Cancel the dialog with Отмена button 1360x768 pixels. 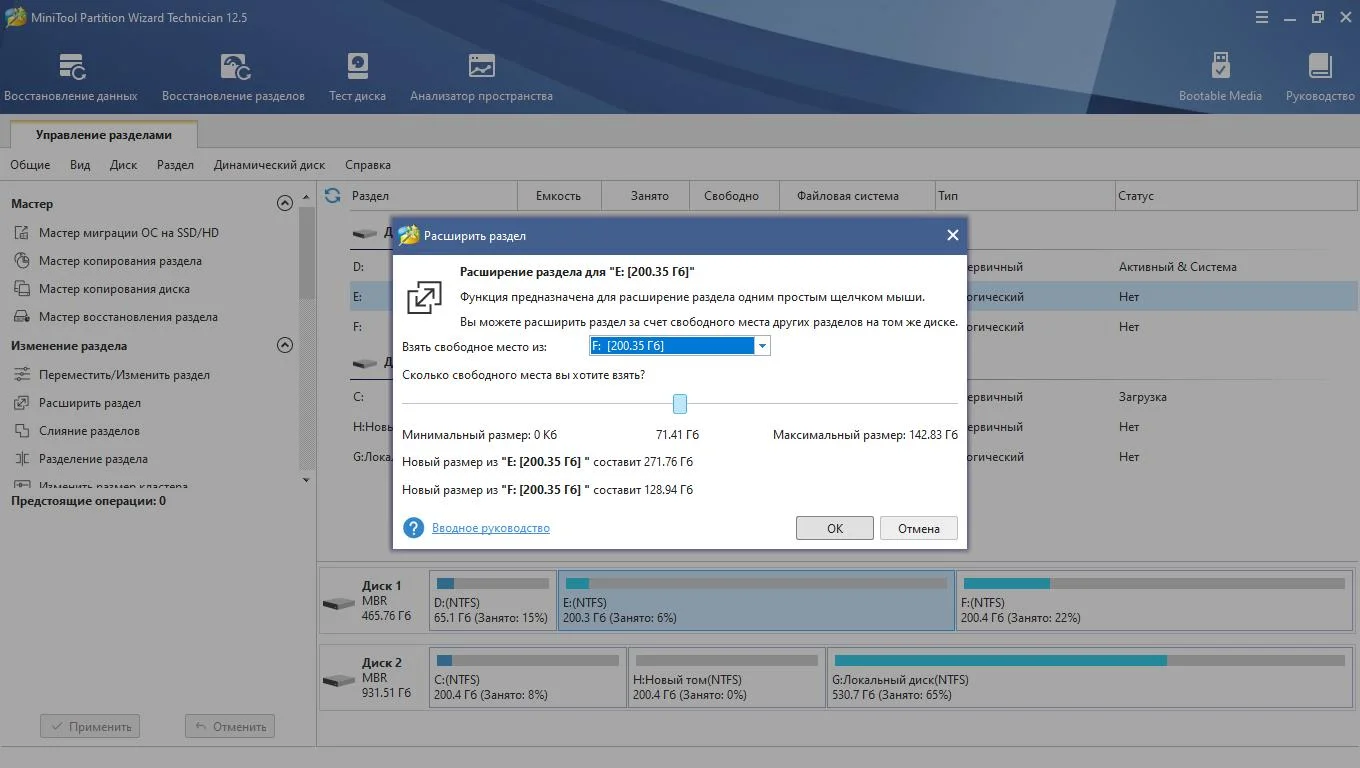point(919,528)
